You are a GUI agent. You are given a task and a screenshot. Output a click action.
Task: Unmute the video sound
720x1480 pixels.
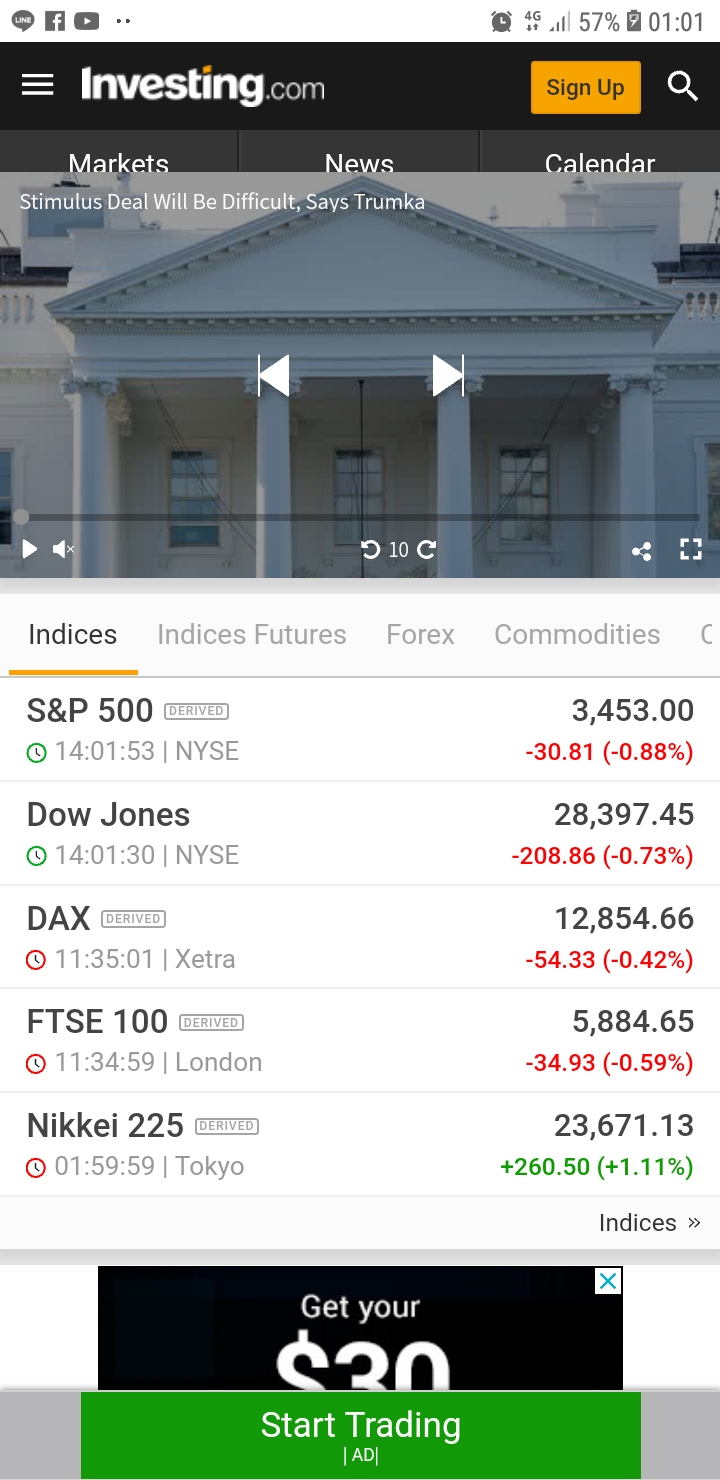[x=63, y=549]
